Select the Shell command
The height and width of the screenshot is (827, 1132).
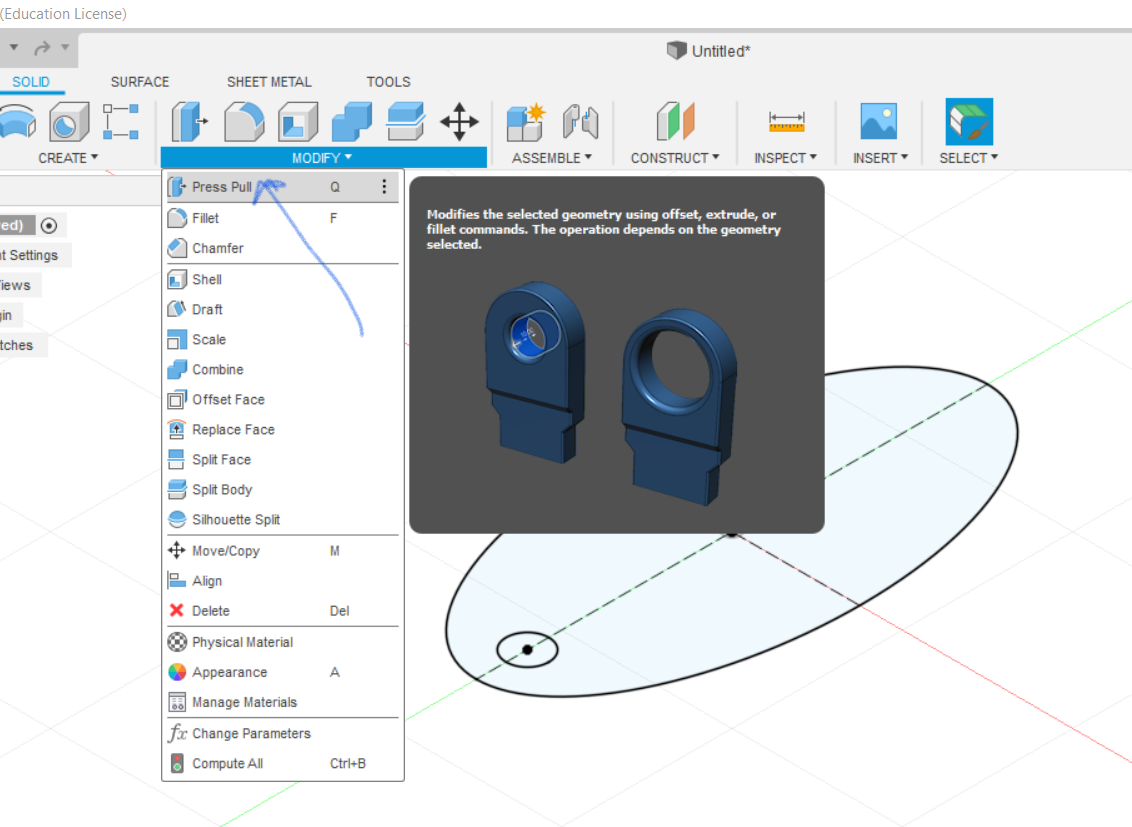(205, 279)
